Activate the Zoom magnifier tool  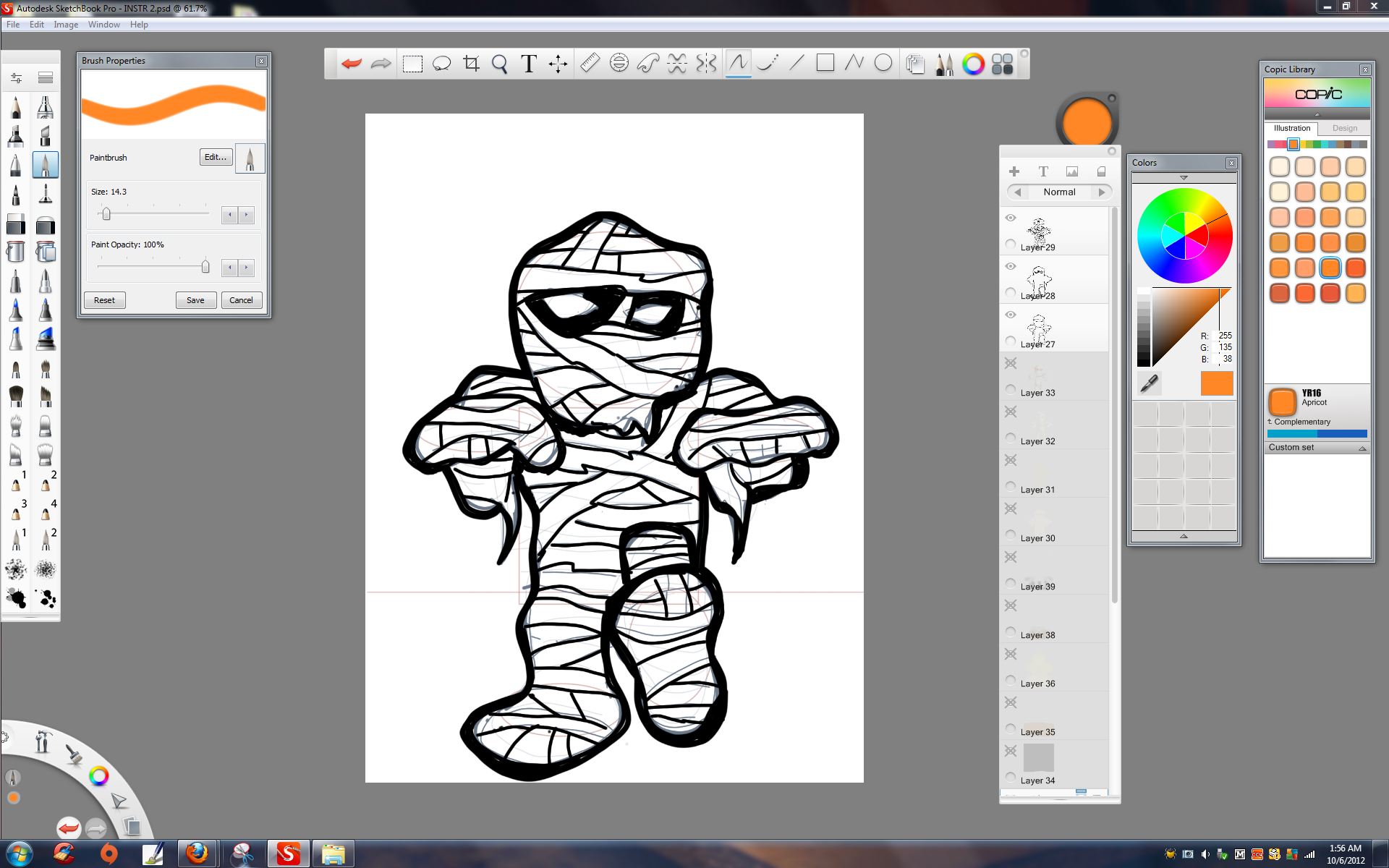pyautogui.click(x=499, y=64)
